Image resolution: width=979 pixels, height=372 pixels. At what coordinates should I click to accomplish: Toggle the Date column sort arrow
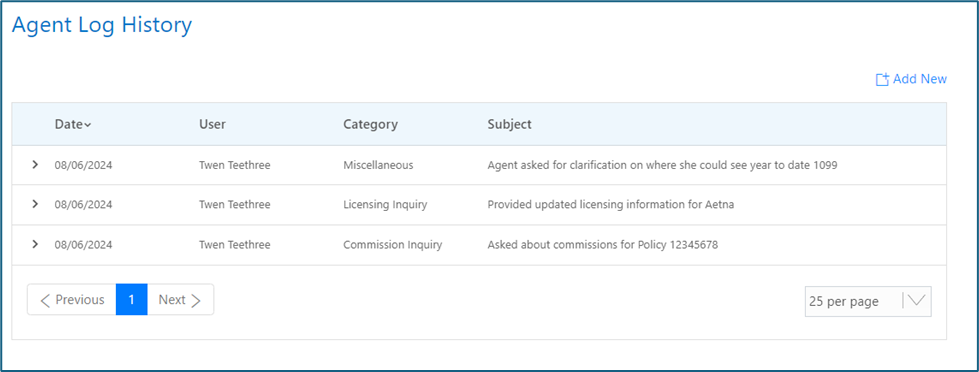pos(87,125)
